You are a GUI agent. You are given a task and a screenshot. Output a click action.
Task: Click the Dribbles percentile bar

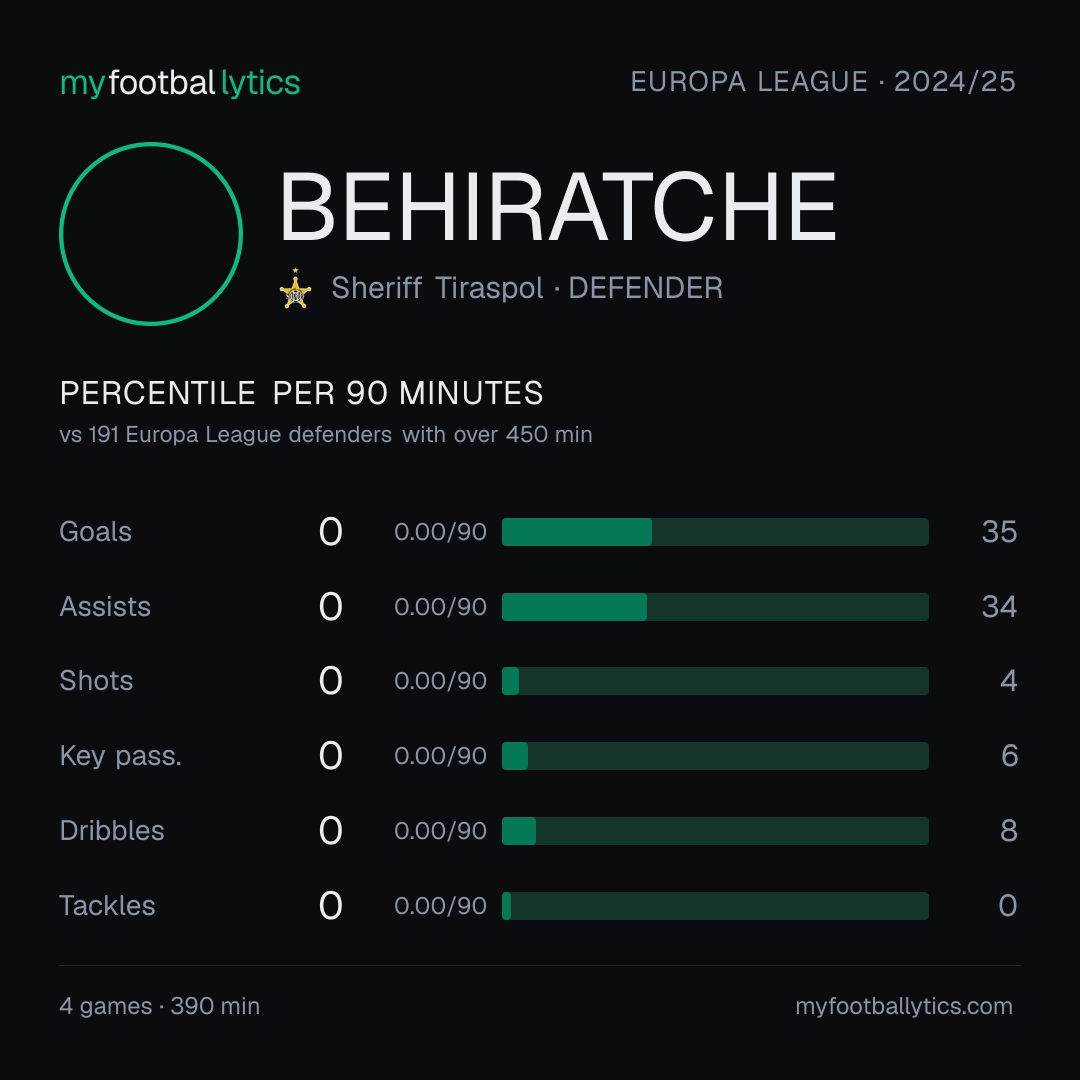coord(715,831)
